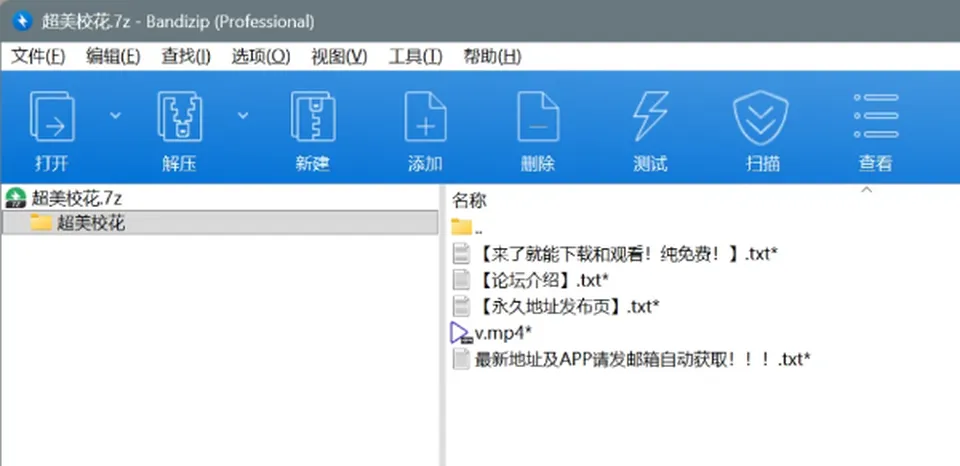Open the 文件(F) menu
Viewport: 960px width, 466px height.
(x=38, y=57)
